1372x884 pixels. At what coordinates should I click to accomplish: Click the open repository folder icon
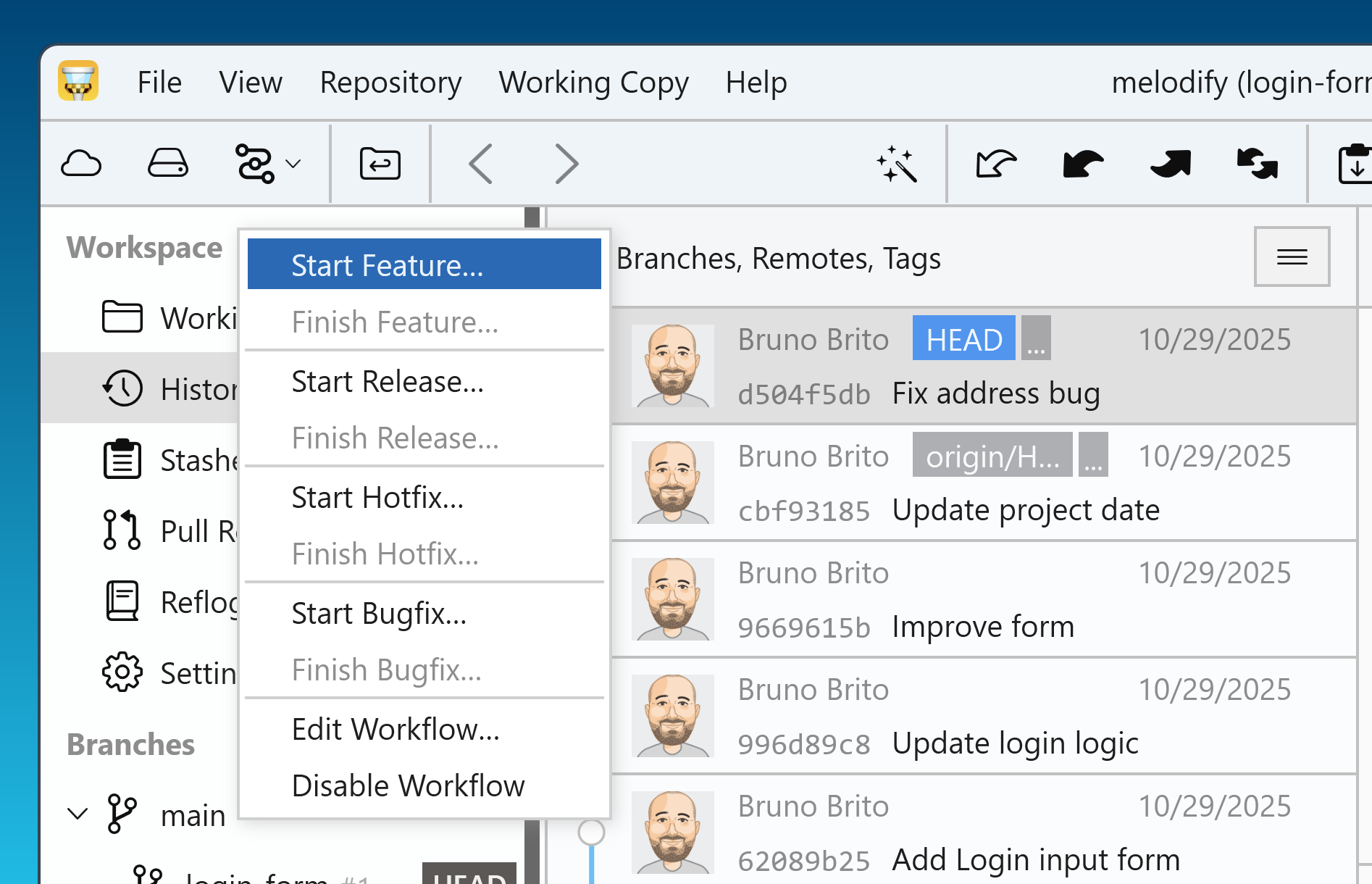click(380, 163)
